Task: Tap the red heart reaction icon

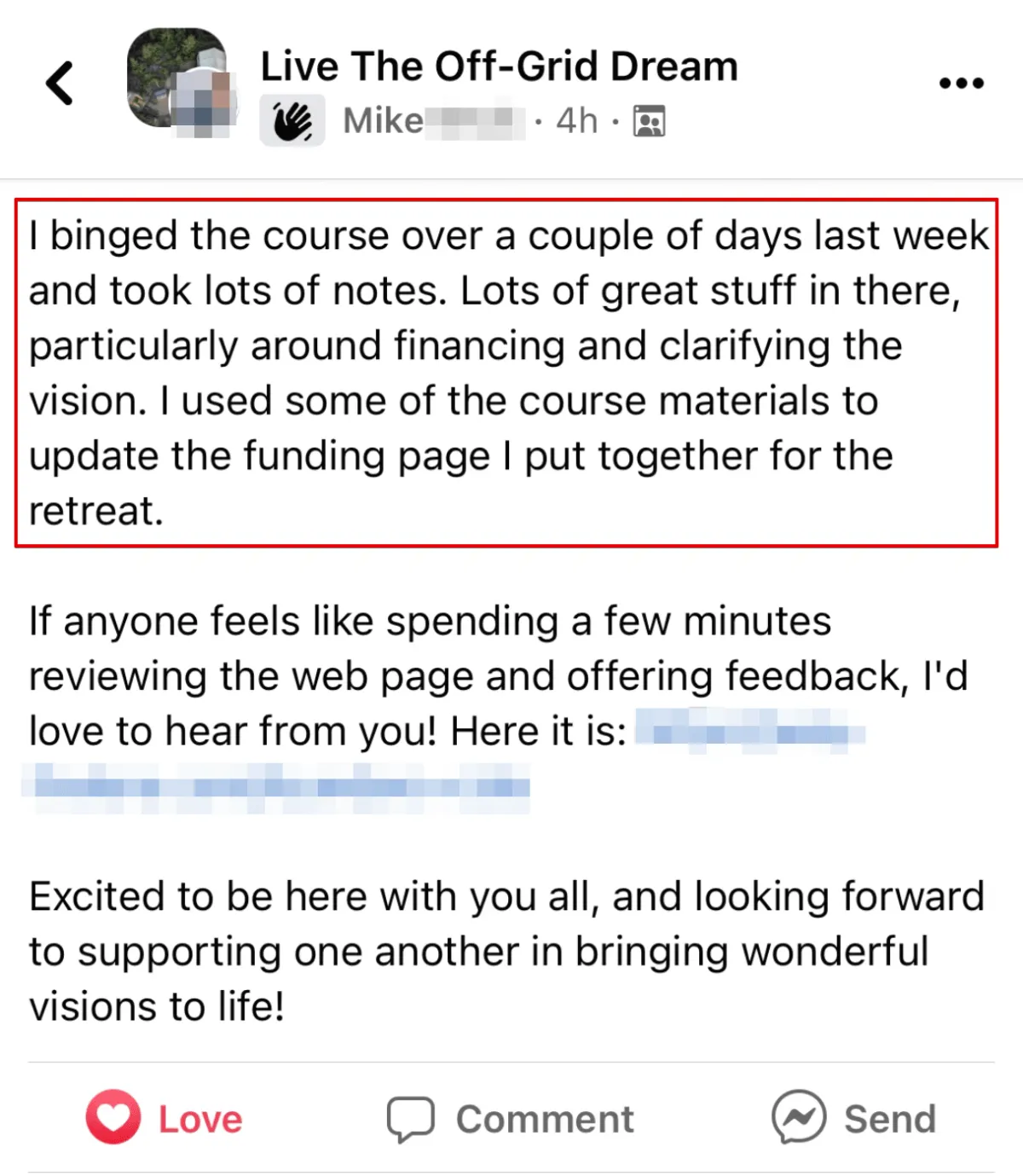Action: [x=113, y=1117]
